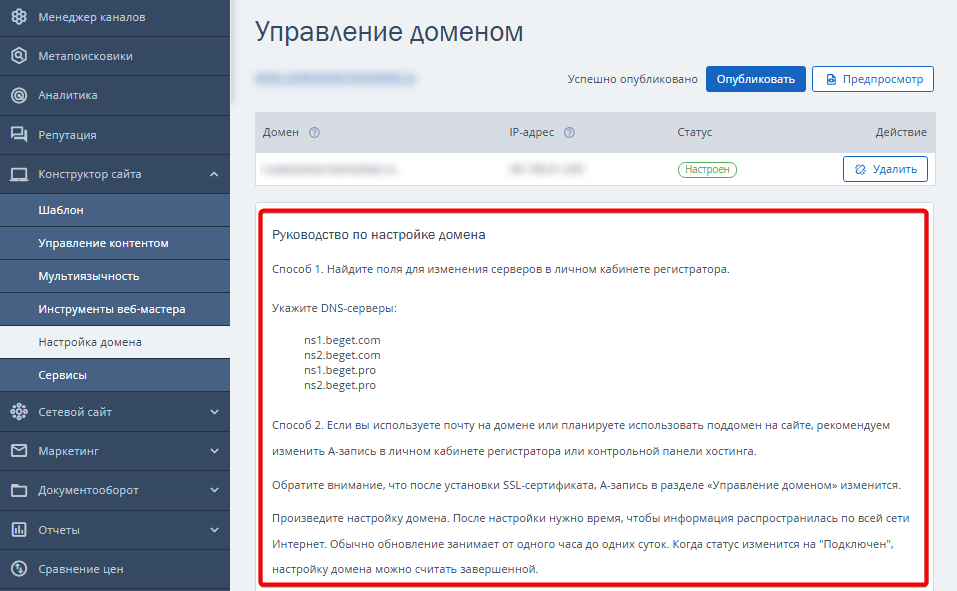Click the Менеджер каналов sidebar icon
Viewport: 957px width, 591px height.
[19, 16]
